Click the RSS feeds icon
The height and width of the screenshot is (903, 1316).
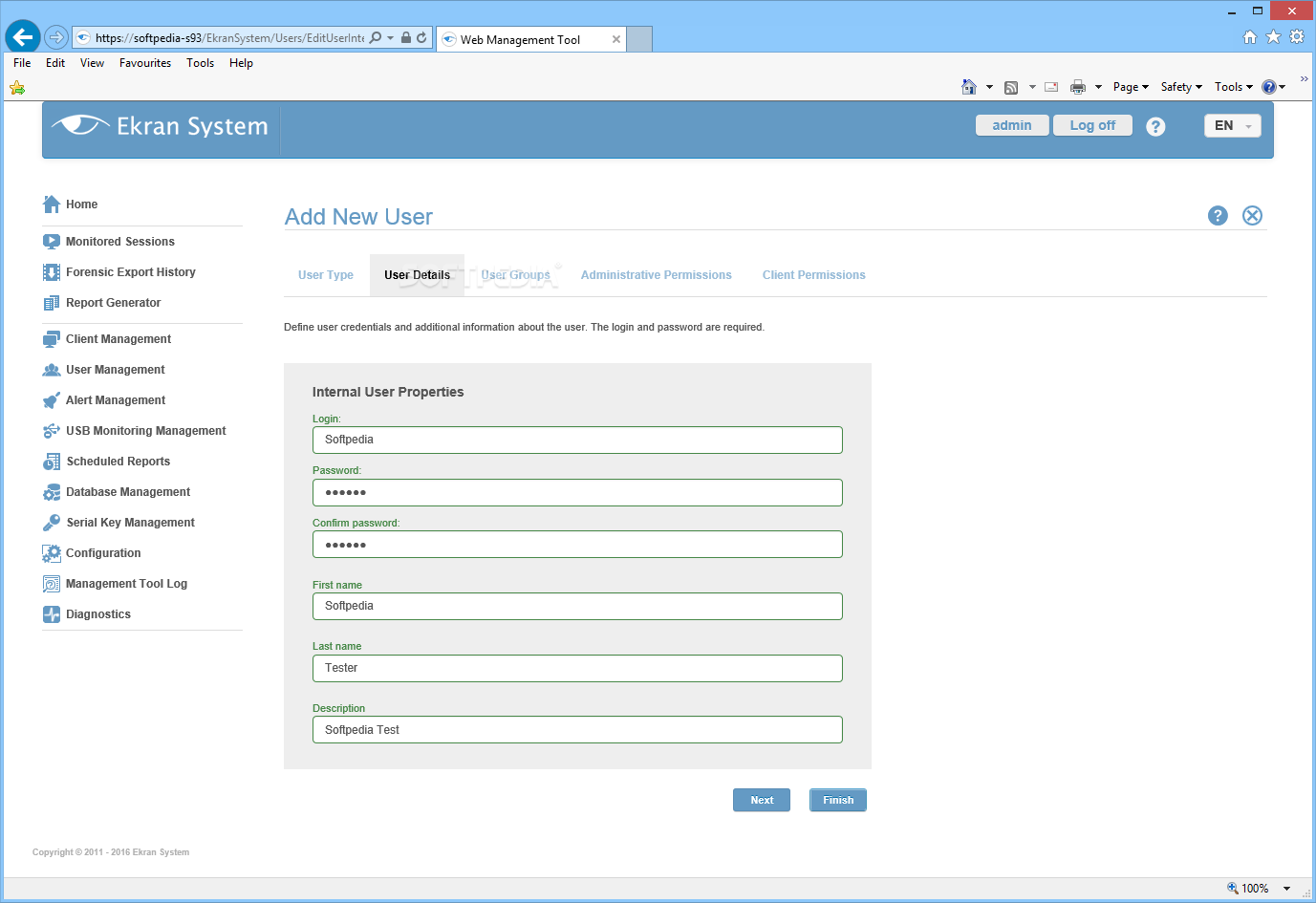(1011, 87)
